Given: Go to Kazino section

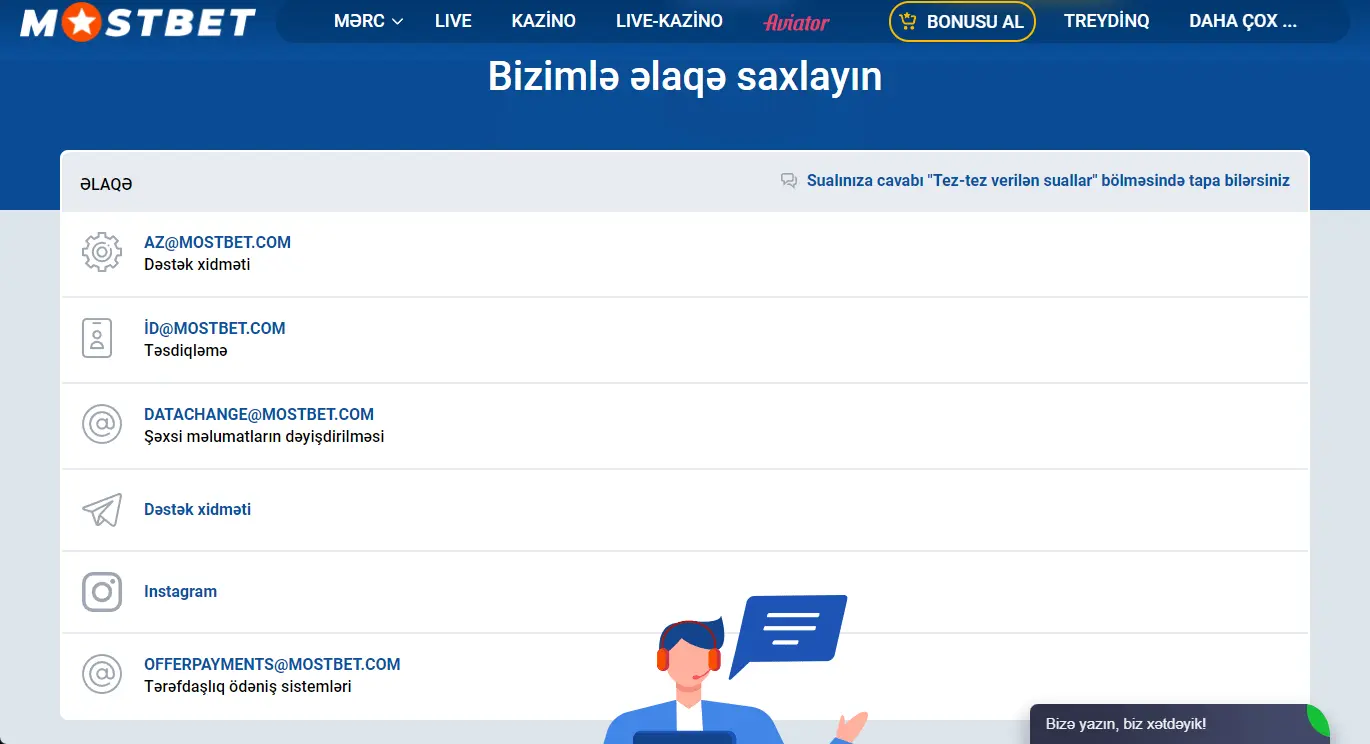Looking at the screenshot, I should click(543, 21).
